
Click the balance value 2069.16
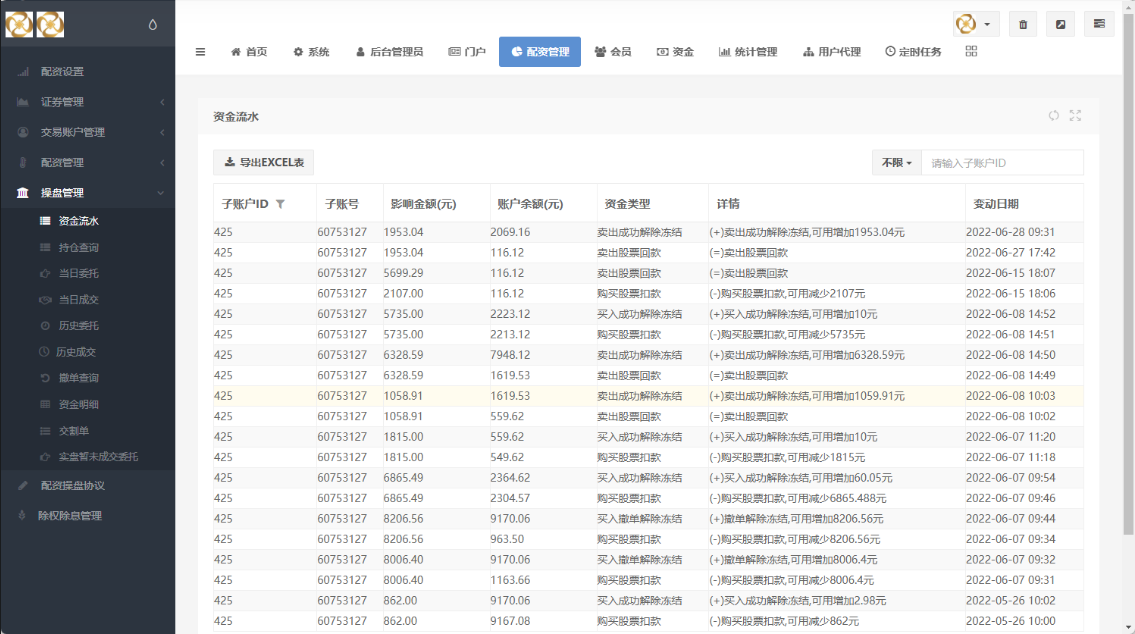point(510,232)
